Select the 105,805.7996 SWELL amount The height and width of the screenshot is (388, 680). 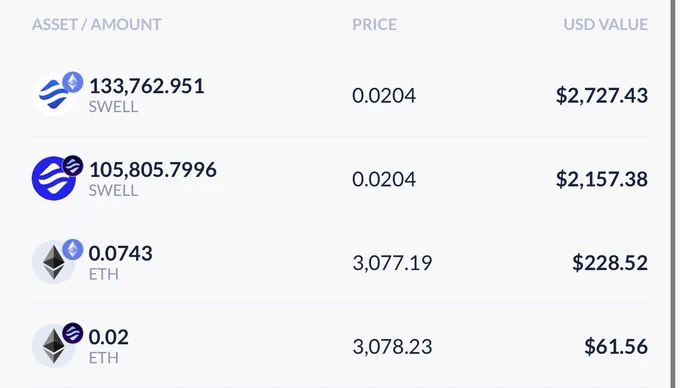click(153, 170)
